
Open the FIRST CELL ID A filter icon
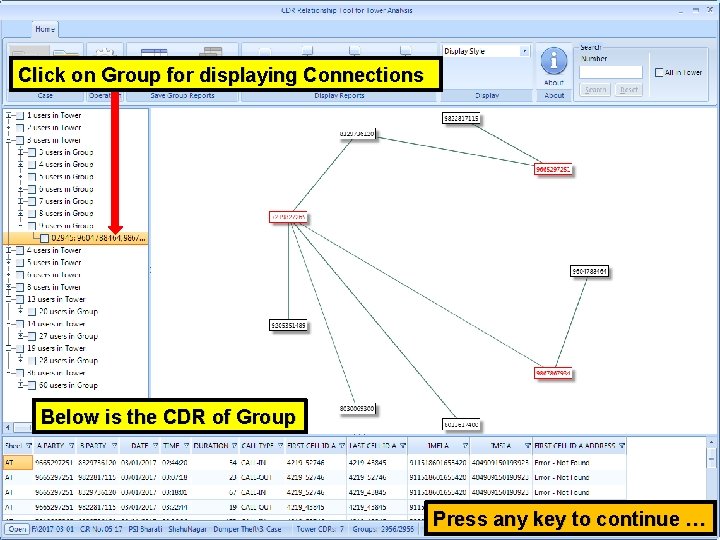(342, 445)
